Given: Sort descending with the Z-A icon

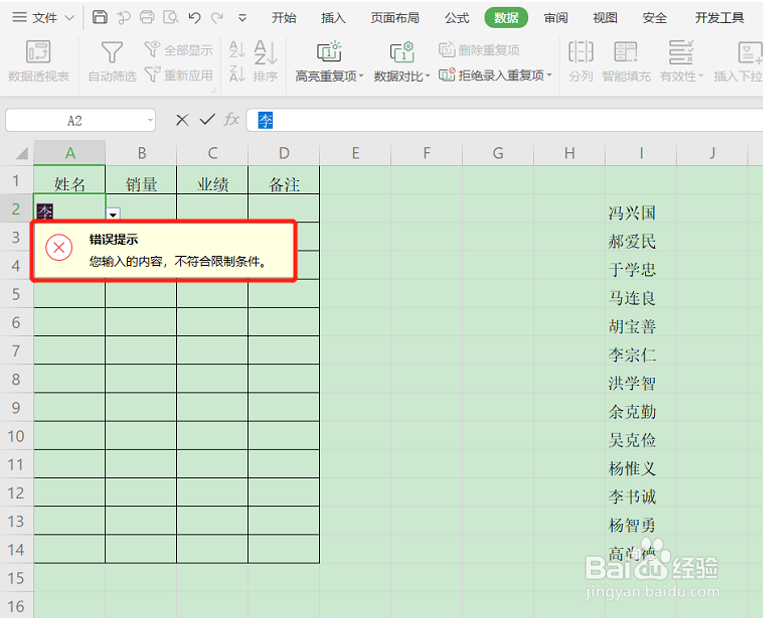Looking at the screenshot, I should pos(237,74).
